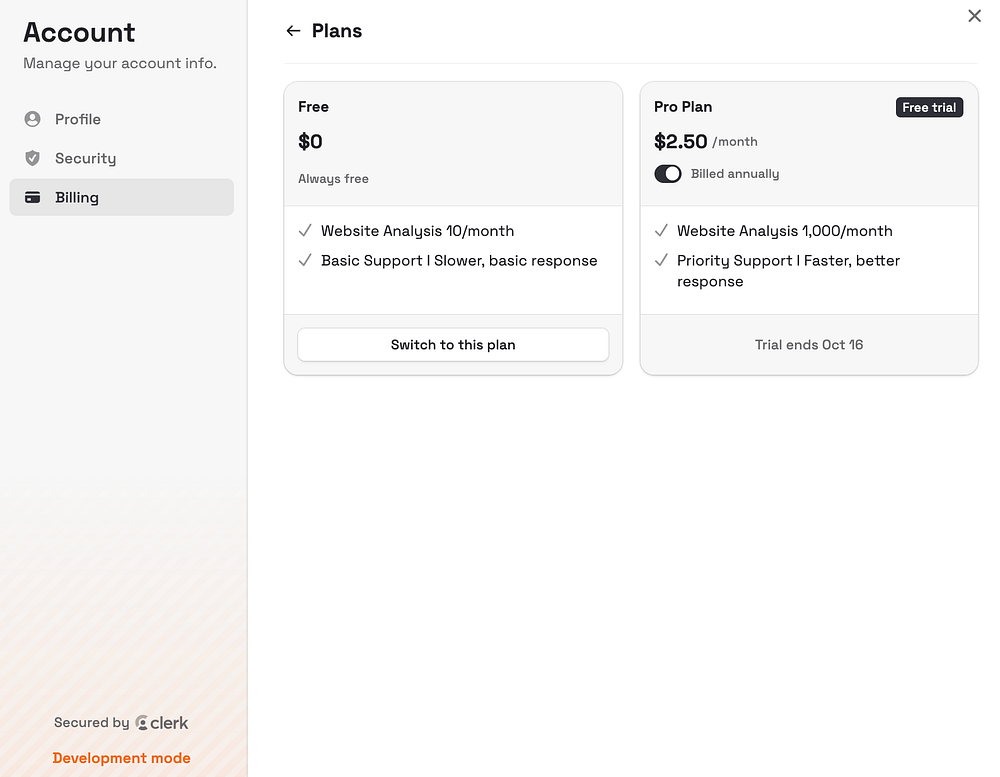Click the Security shield icon
Screen dimensions: 1000x777
pos(32,158)
